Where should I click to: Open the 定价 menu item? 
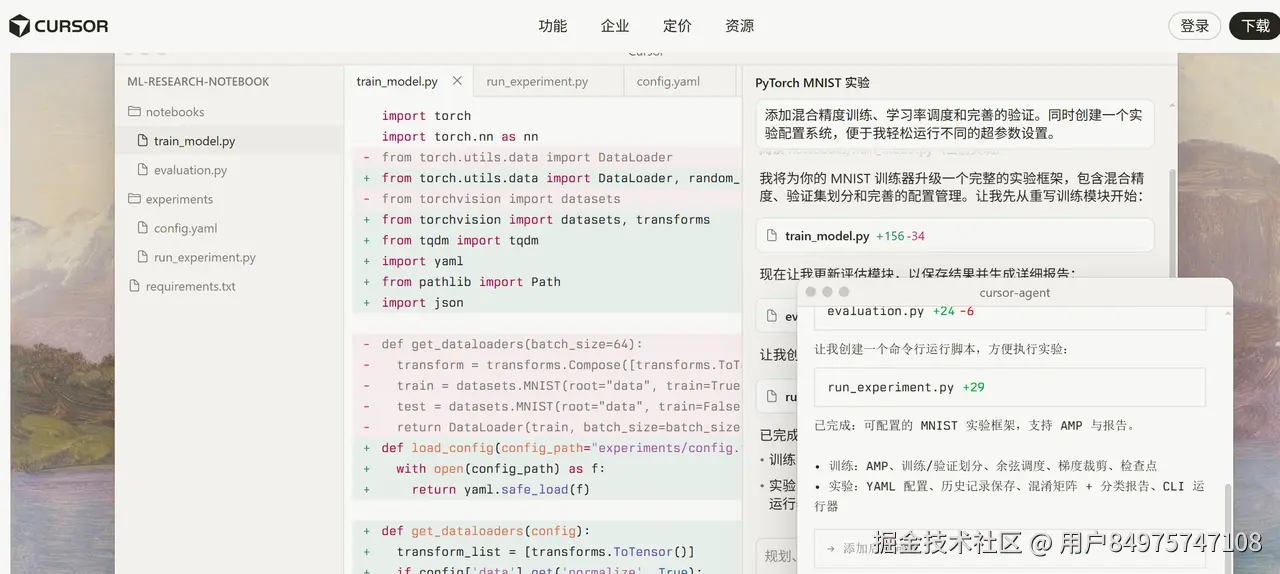pos(677,26)
